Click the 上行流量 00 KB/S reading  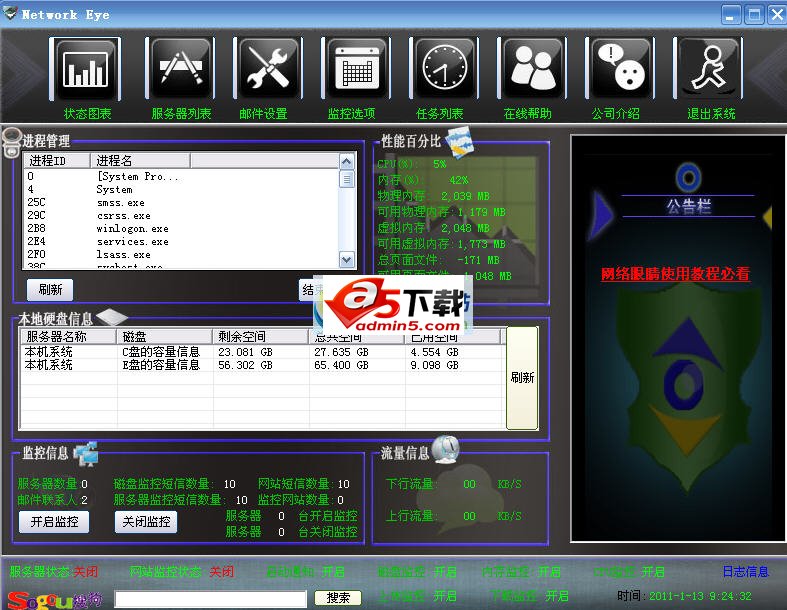pos(454,516)
